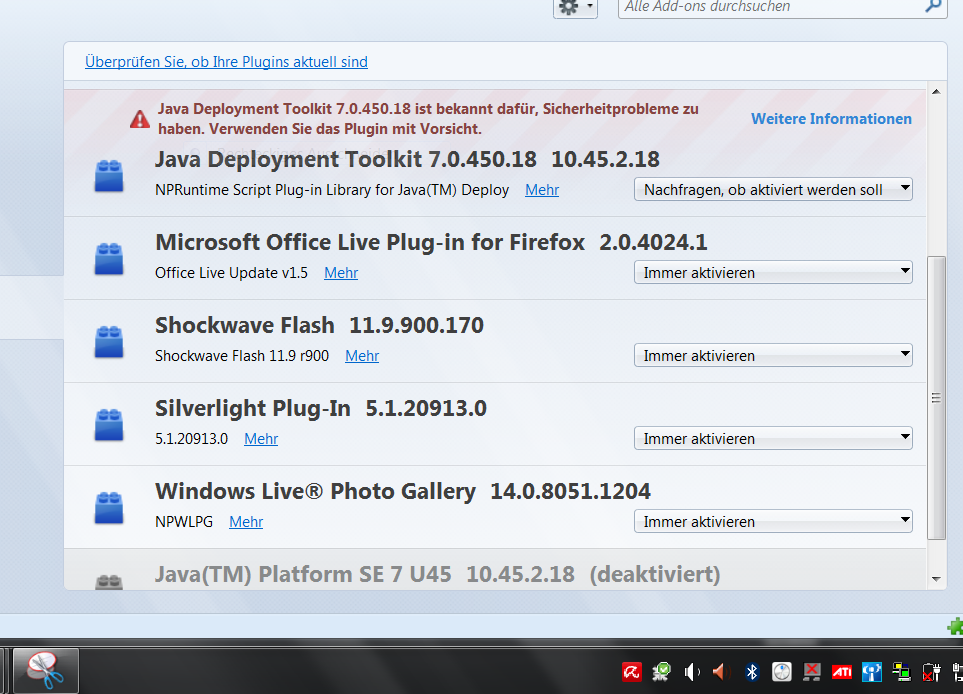
Task: Open activation dropdown for Microsoft Office Live Plug-in
Action: point(773,272)
